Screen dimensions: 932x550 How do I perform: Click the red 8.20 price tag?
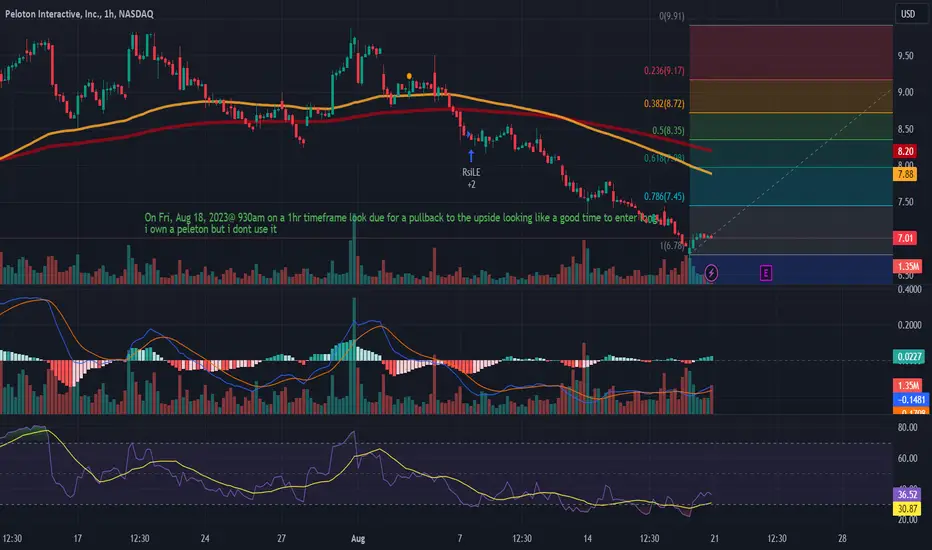905,151
